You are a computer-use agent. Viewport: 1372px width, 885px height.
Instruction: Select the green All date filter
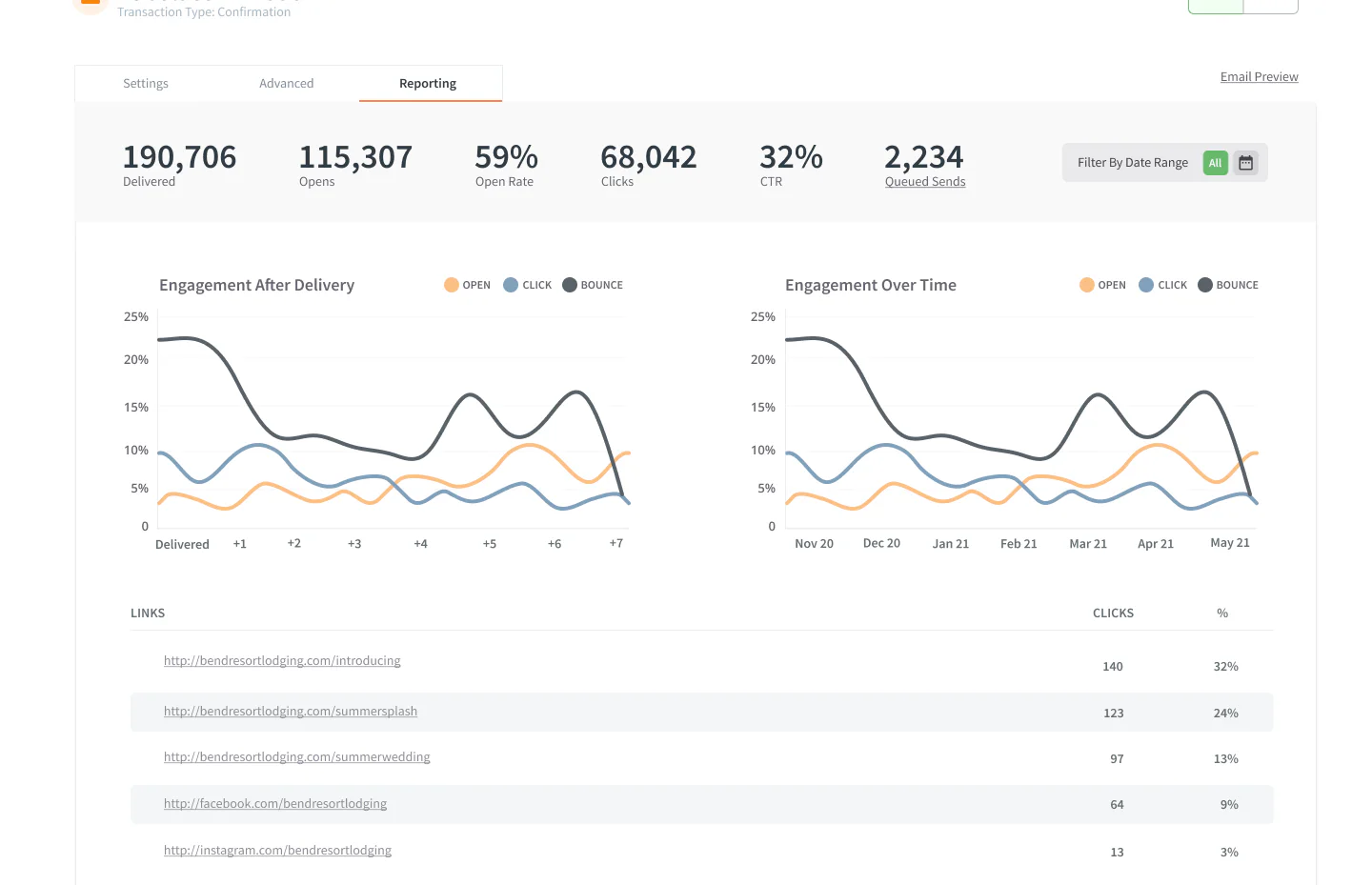[x=1215, y=163]
